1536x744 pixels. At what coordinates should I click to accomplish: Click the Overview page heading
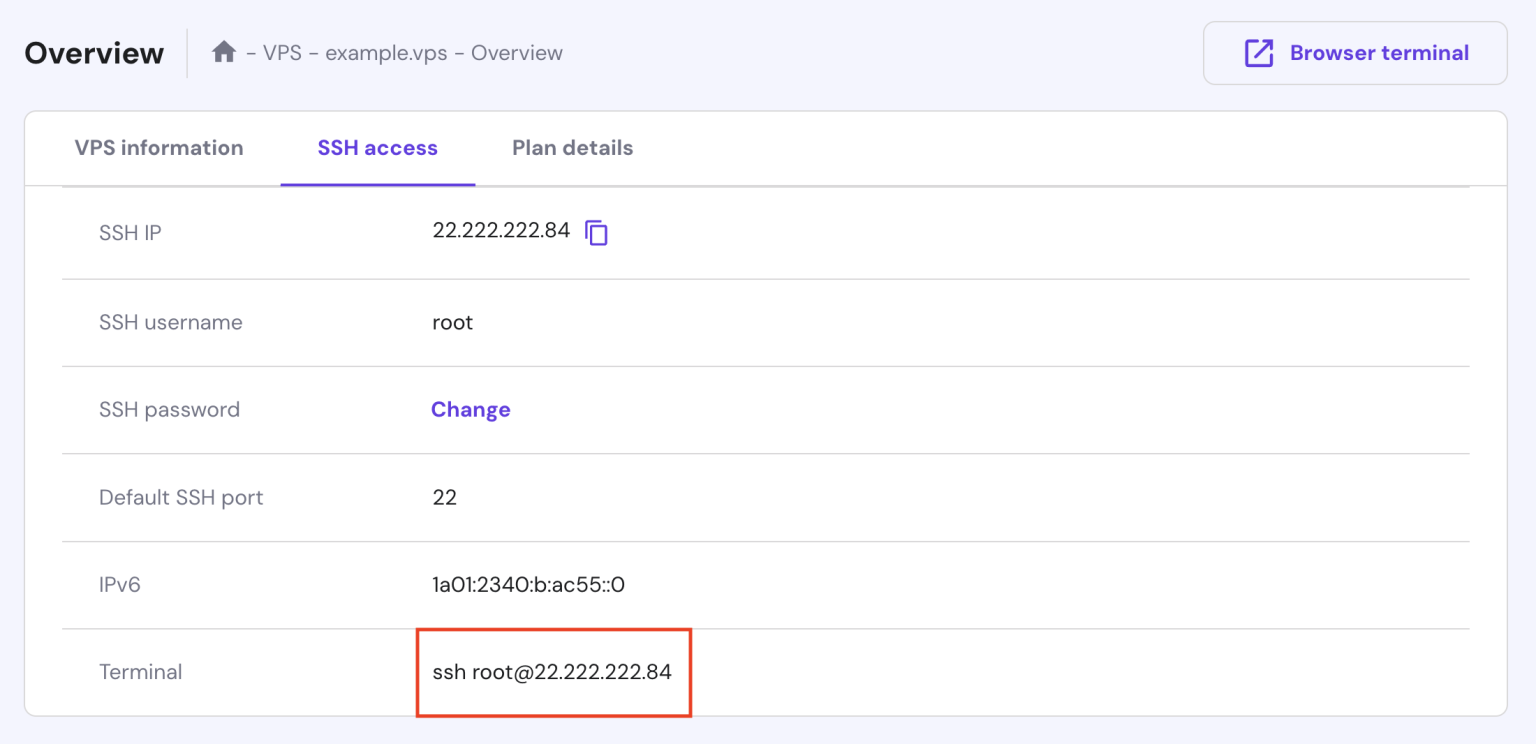pos(94,53)
